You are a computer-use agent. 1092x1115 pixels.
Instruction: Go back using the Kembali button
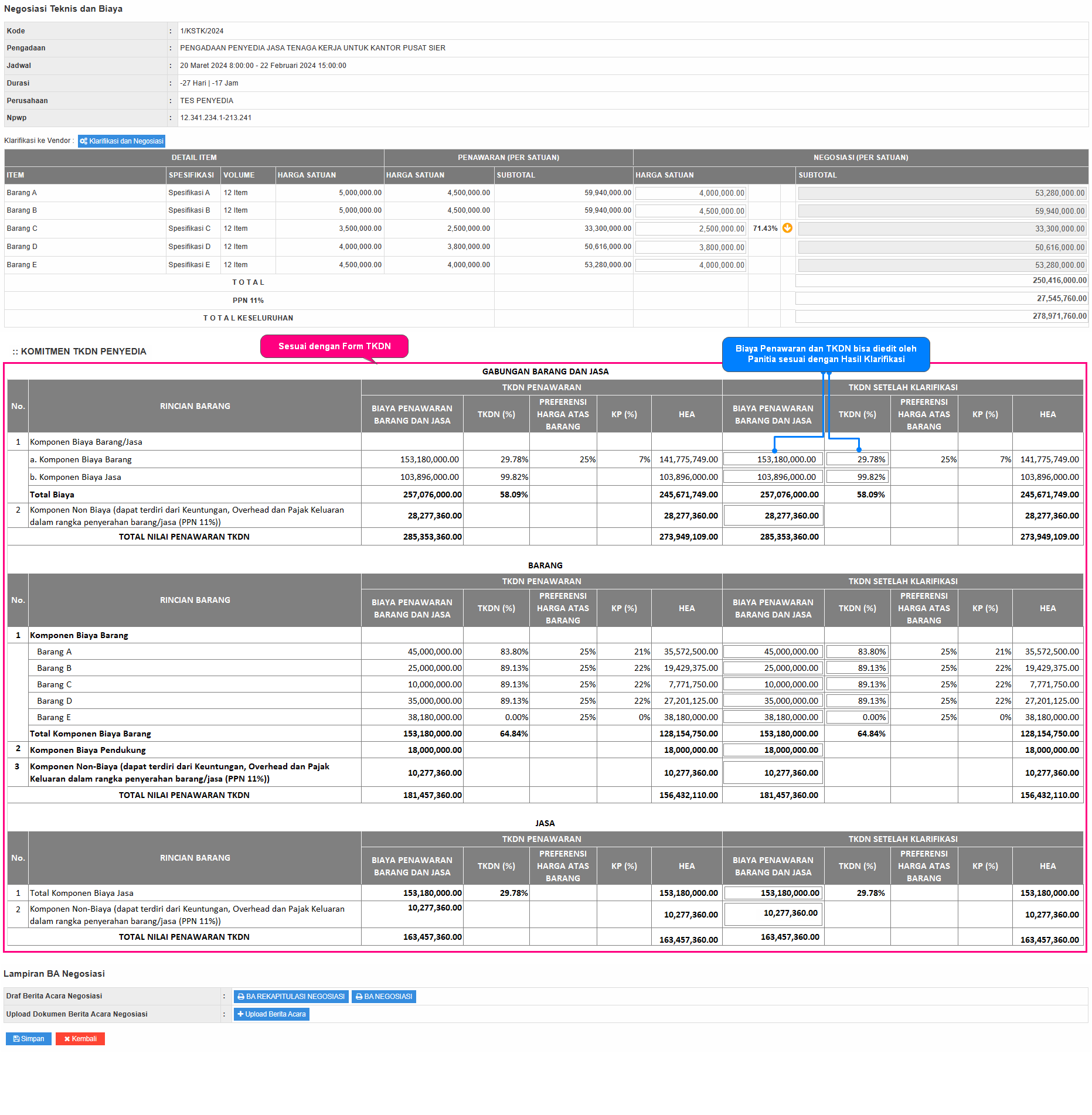coord(80,1039)
